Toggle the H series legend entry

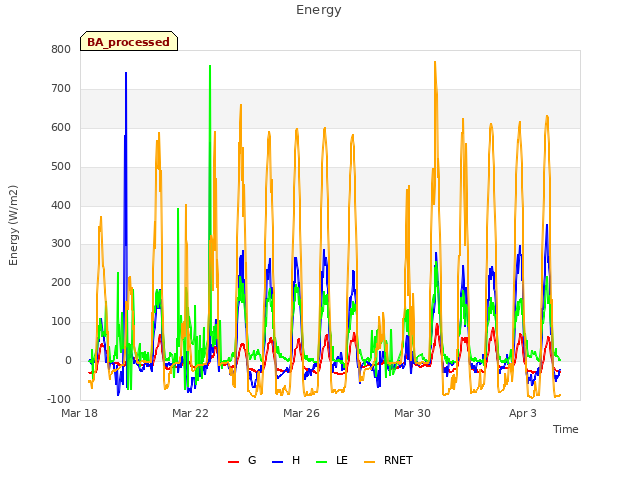click(286, 460)
